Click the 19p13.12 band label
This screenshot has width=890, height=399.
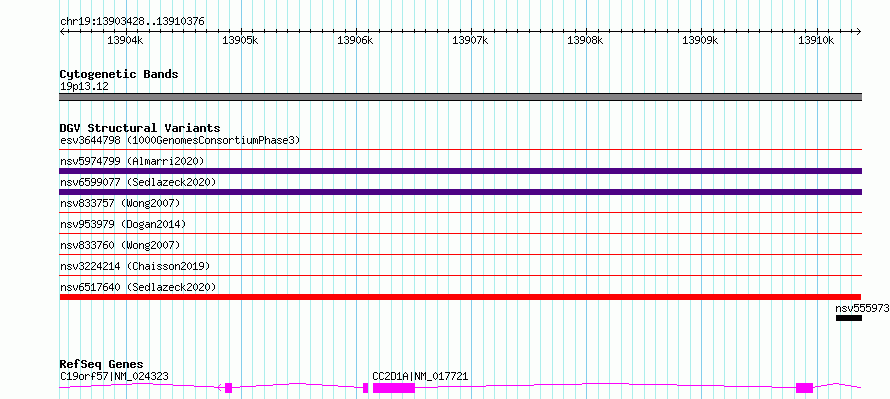pos(84,87)
